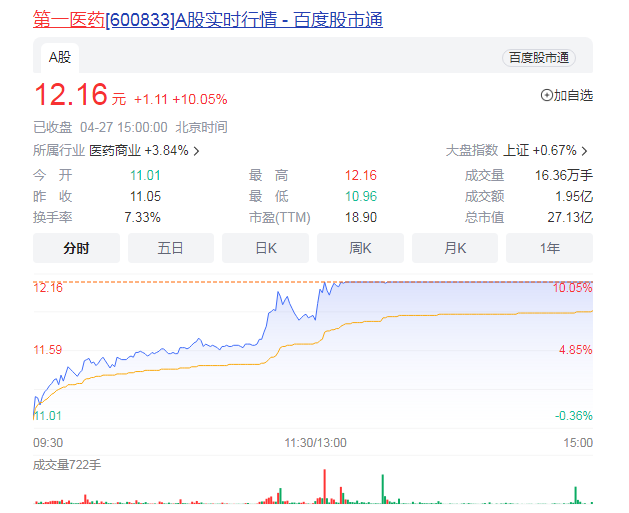Click the 百度股市通 badge
The image size is (629, 513).
point(539,58)
